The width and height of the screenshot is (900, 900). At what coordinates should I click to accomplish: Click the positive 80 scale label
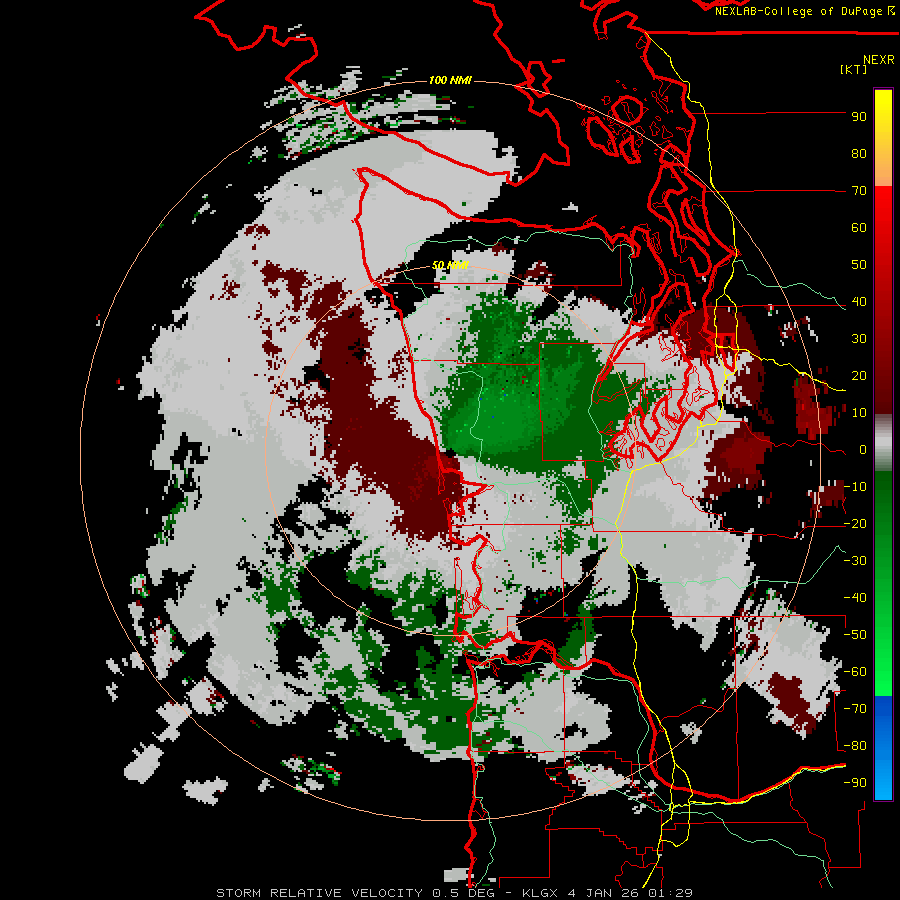tap(859, 154)
